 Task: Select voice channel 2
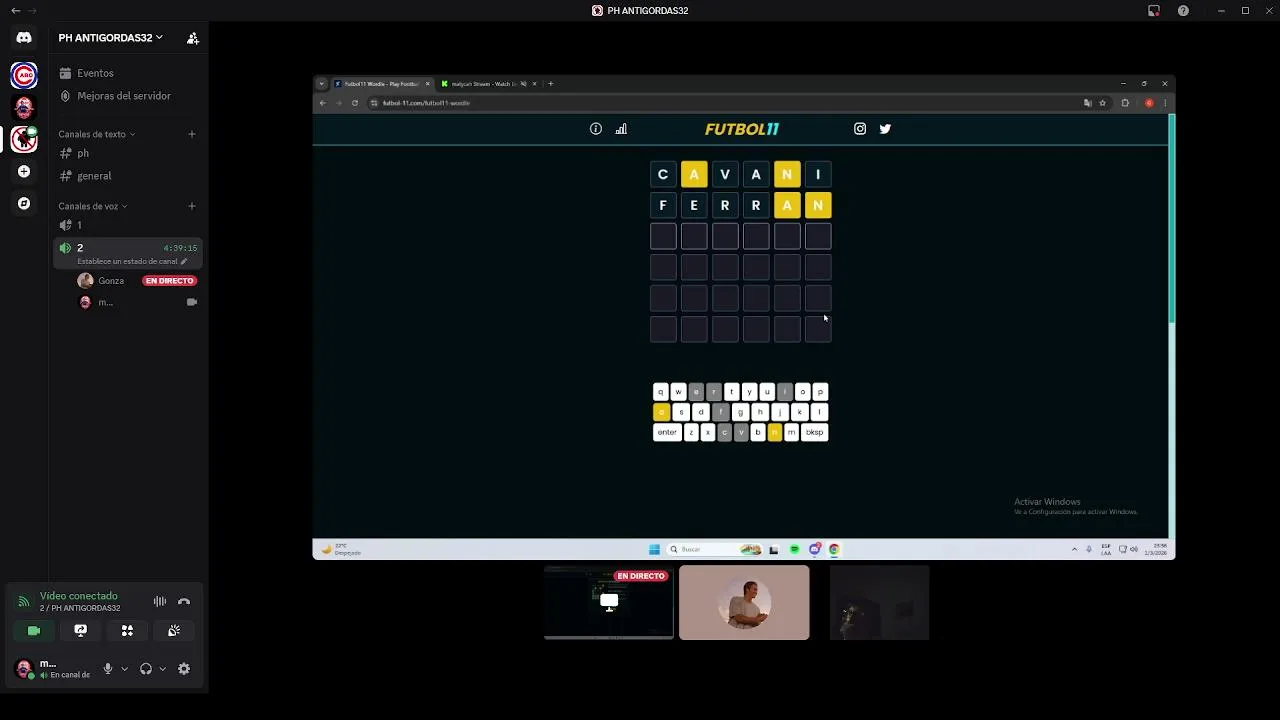(128, 254)
